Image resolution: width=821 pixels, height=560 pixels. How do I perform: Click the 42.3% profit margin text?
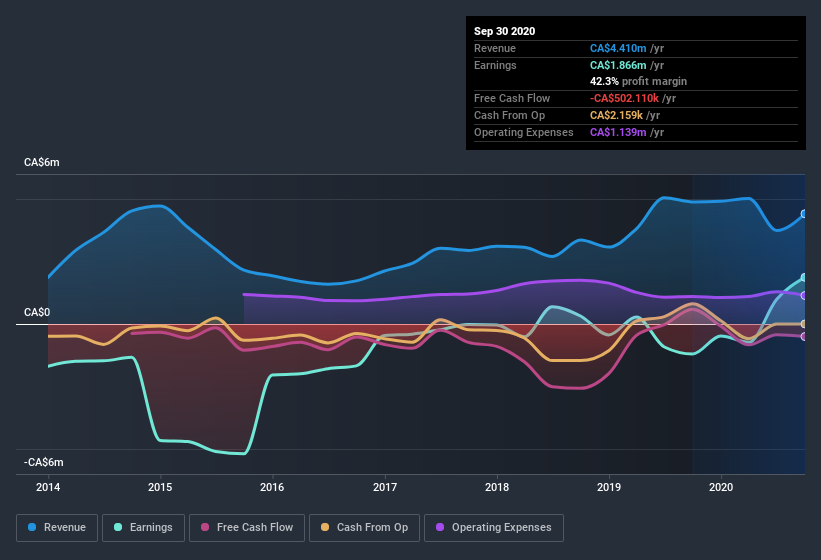pos(638,81)
